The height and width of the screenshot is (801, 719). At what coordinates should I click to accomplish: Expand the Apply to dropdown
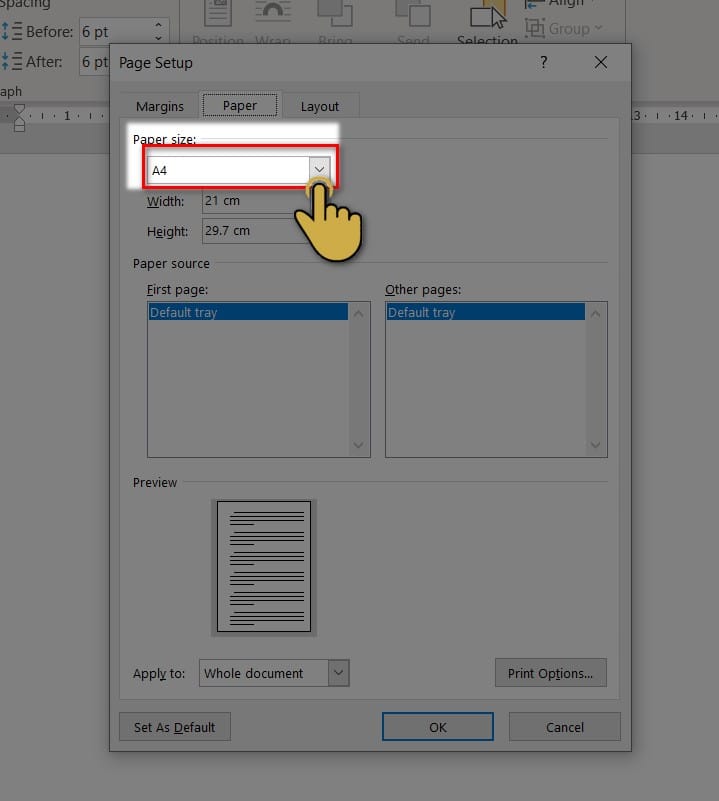338,673
